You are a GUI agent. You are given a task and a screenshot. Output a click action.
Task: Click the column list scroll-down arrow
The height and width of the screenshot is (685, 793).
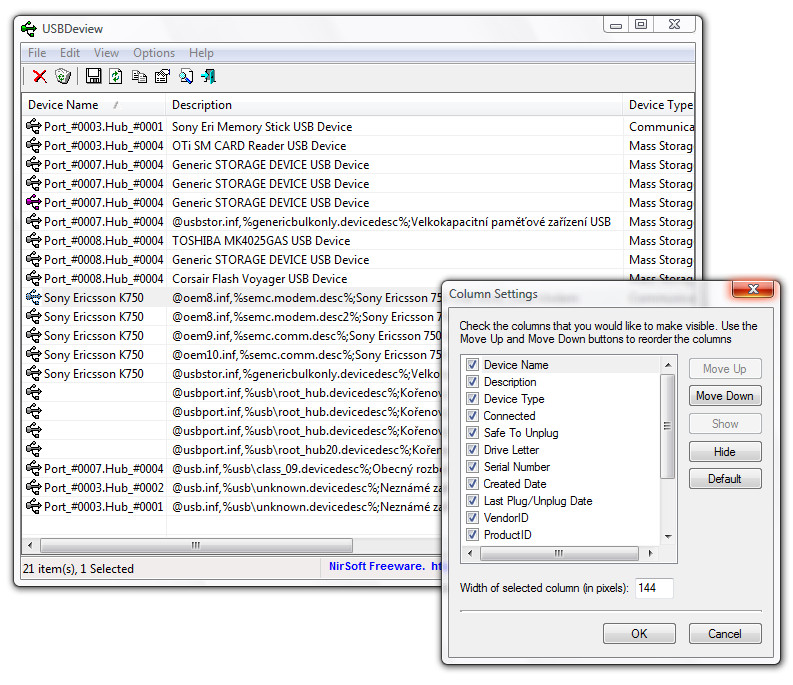click(x=668, y=536)
